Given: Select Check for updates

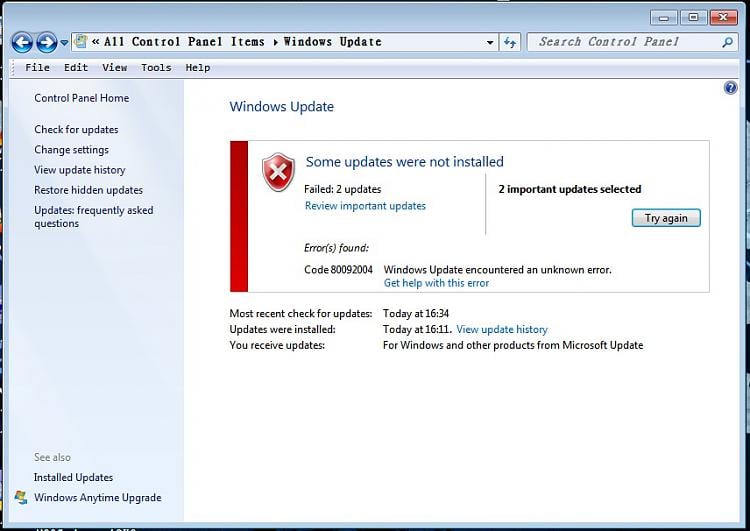Looking at the screenshot, I should click(76, 130).
